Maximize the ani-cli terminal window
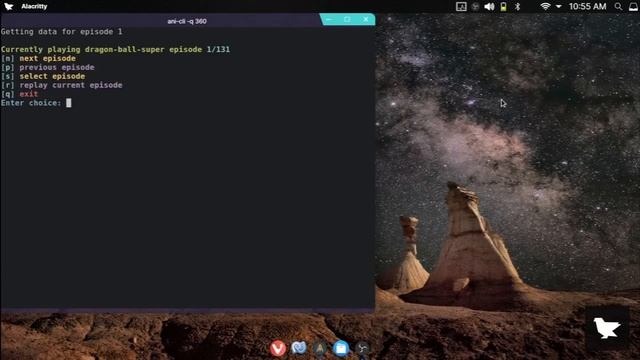 347,19
